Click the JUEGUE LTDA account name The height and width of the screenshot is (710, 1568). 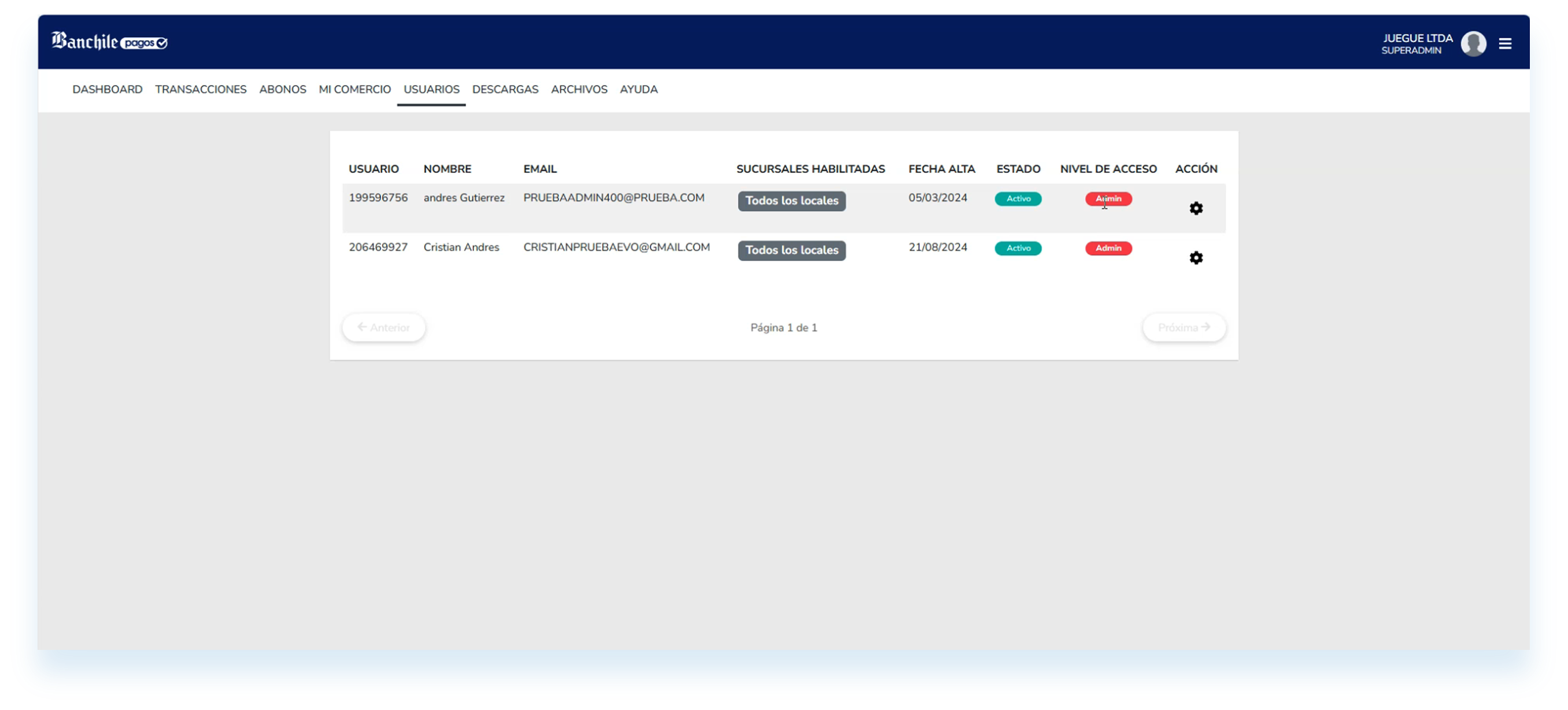click(x=1417, y=38)
